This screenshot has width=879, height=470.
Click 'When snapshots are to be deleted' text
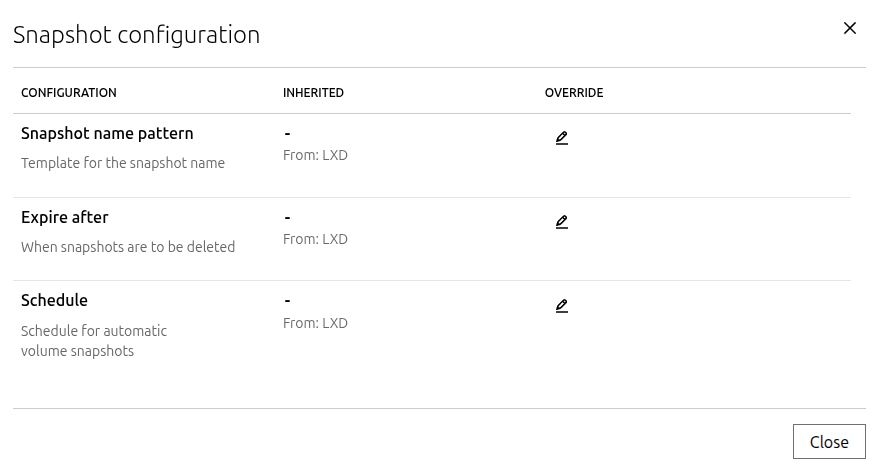coord(128,247)
